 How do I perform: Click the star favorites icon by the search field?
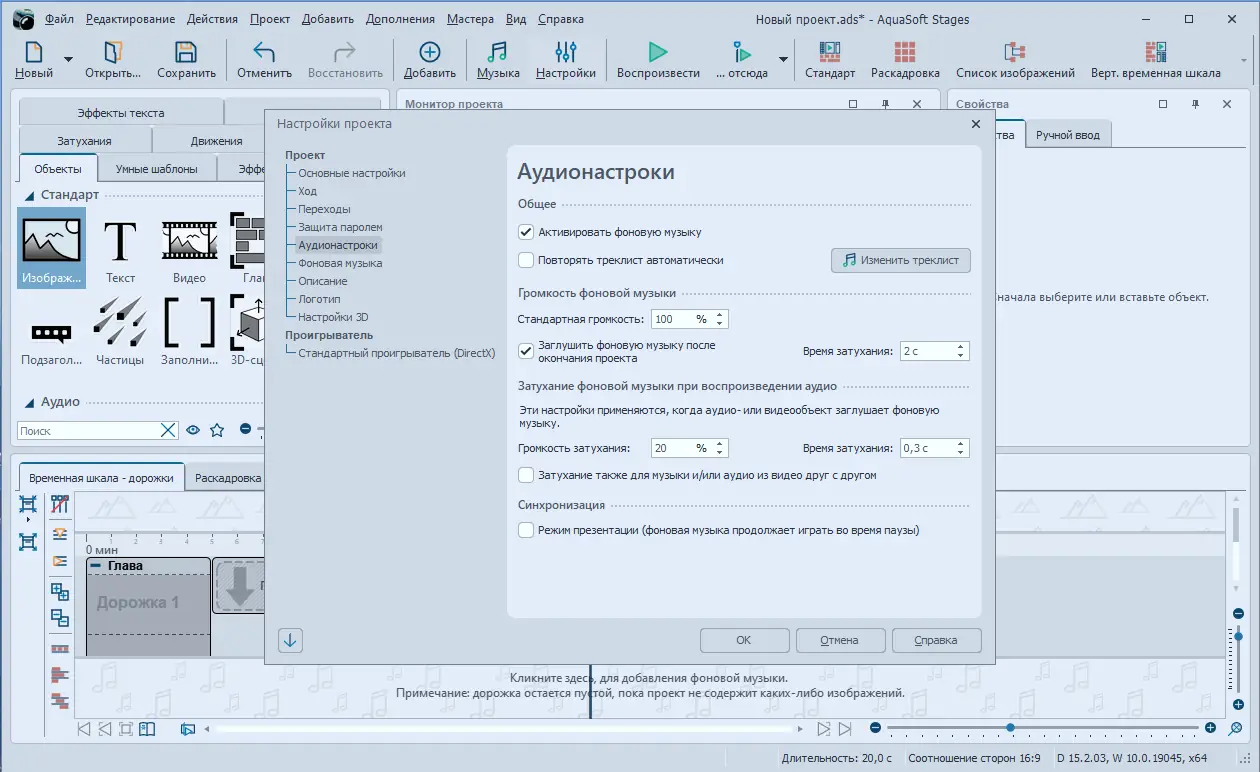coord(217,430)
